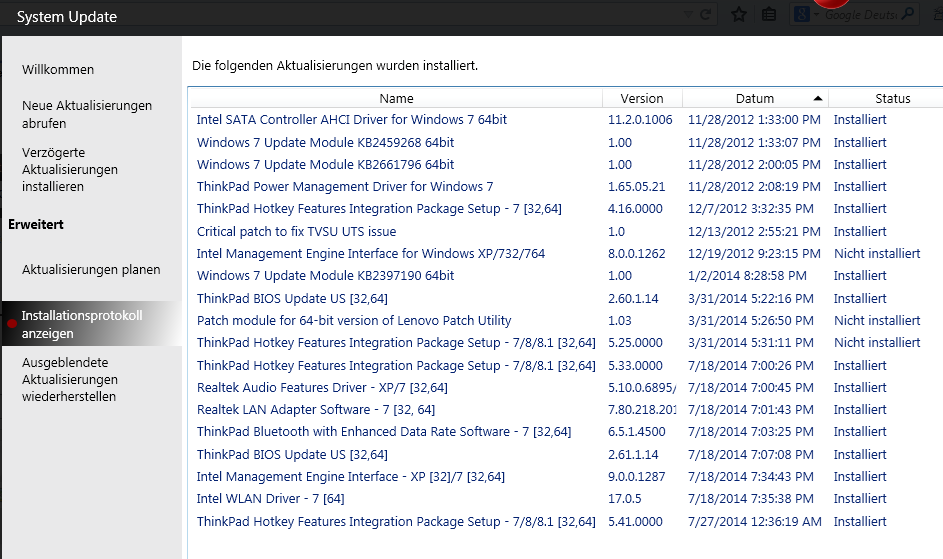This screenshot has width=943, height=559.
Task: Click version 17.0.5 cell
Action: point(624,498)
